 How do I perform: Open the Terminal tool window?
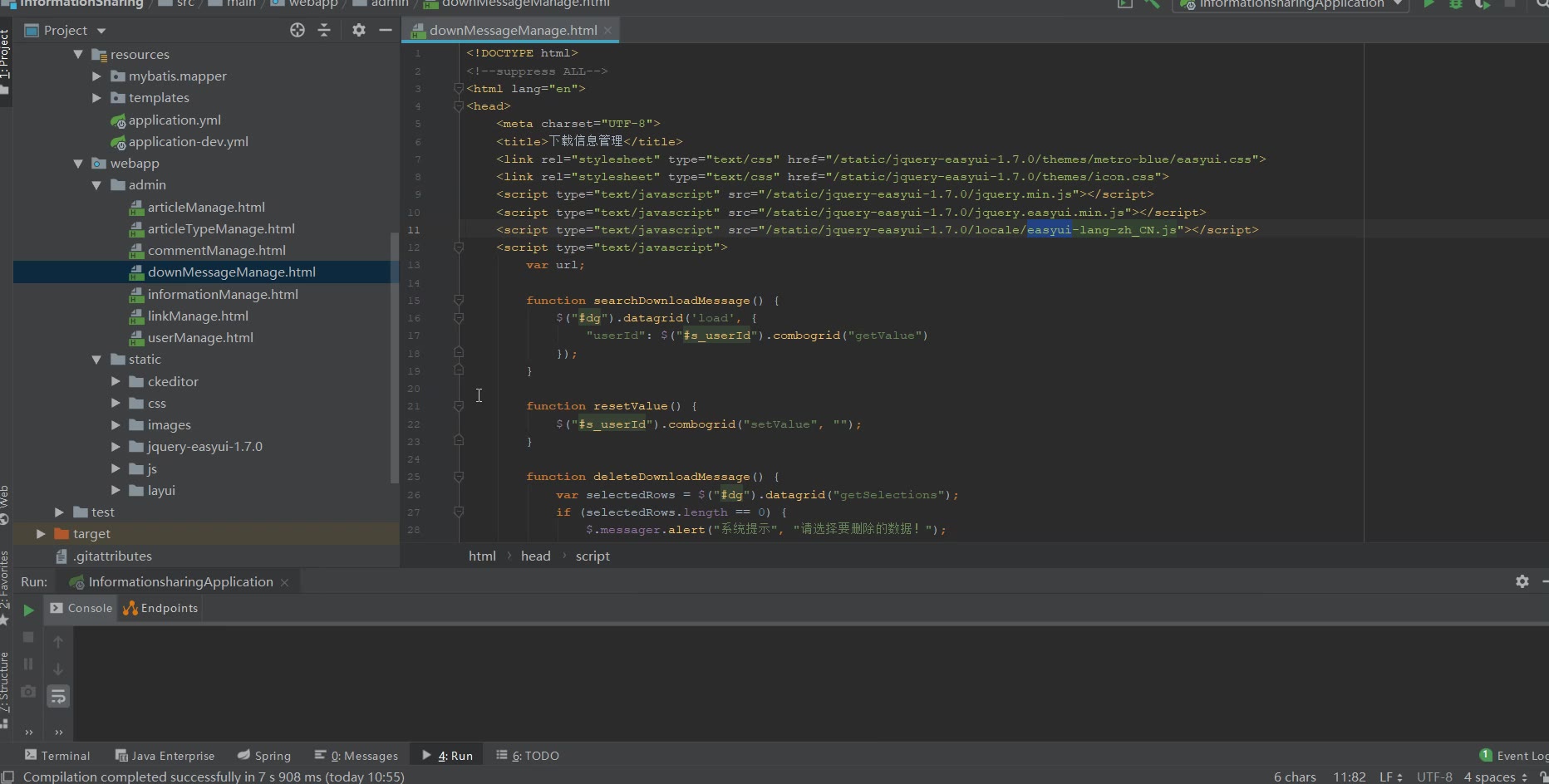click(57, 756)
